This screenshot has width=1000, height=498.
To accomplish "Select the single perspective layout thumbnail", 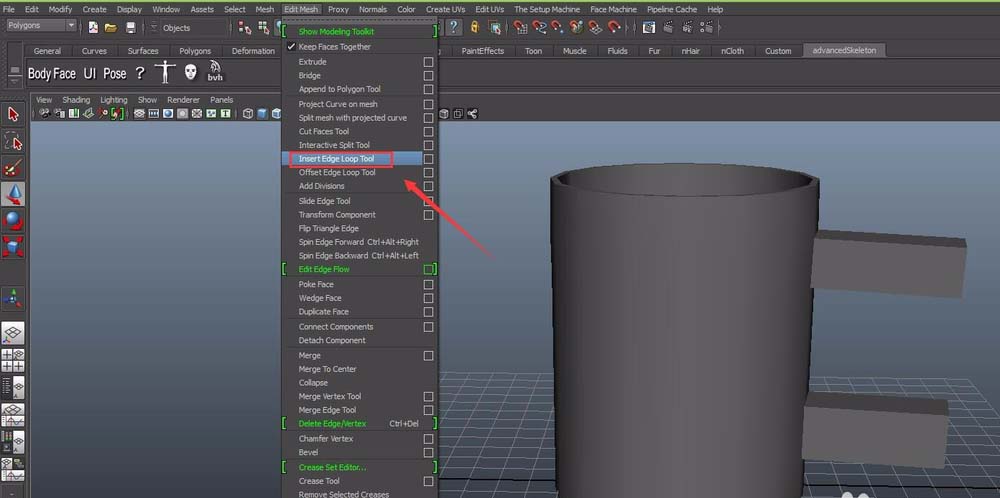I will [x=13, y=334].
